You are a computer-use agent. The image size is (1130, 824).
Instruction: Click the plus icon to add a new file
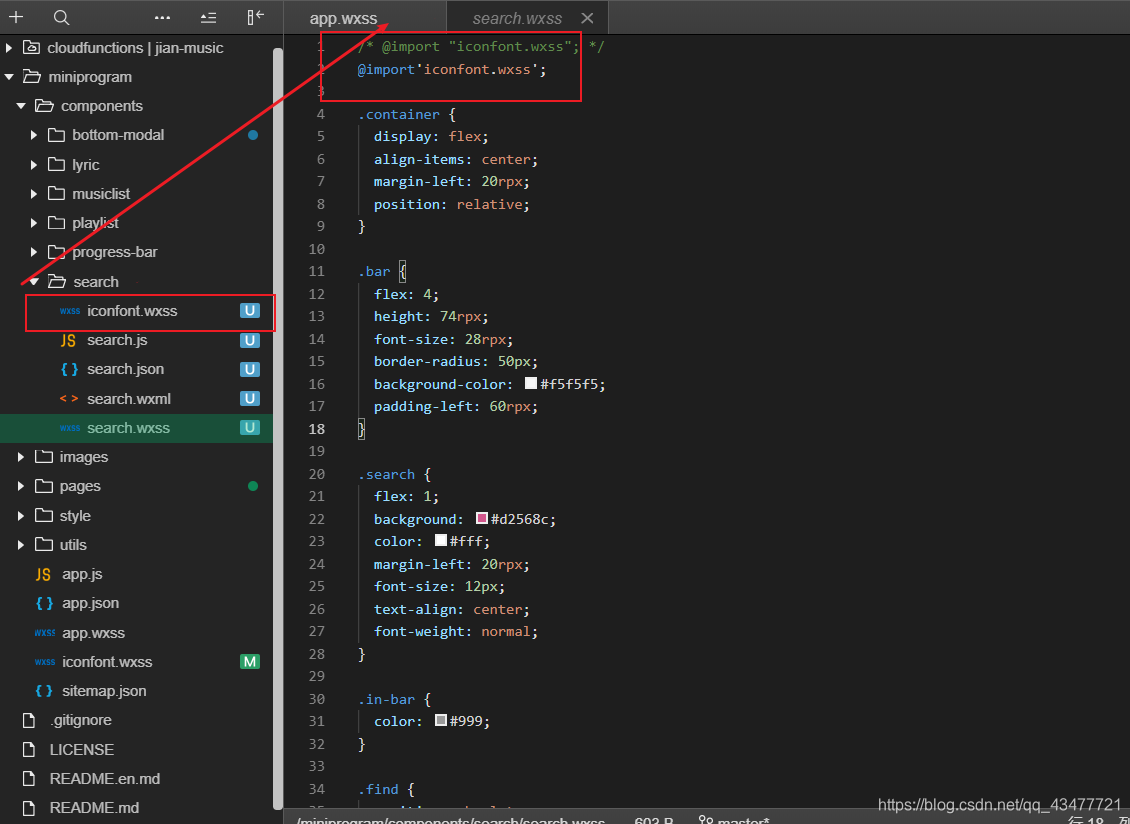point(15,17)
